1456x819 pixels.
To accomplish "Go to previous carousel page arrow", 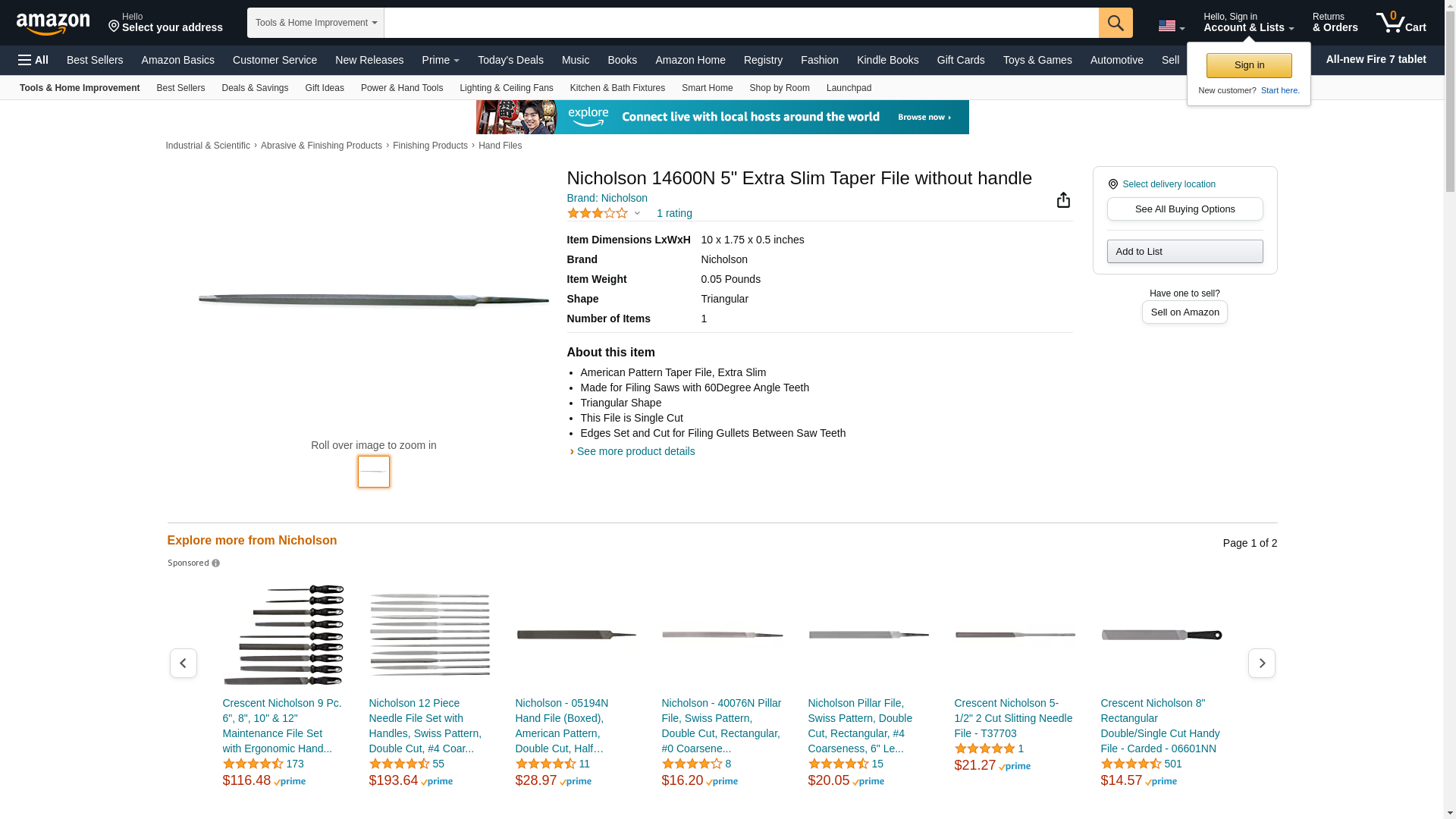I will pos(183,664).
